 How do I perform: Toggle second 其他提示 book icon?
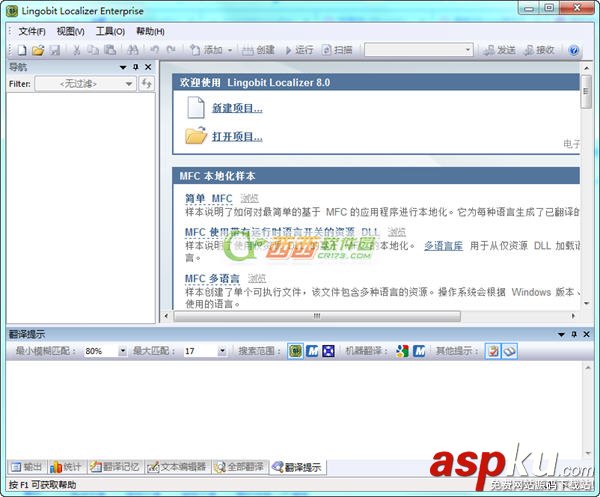tap(509, 351)
